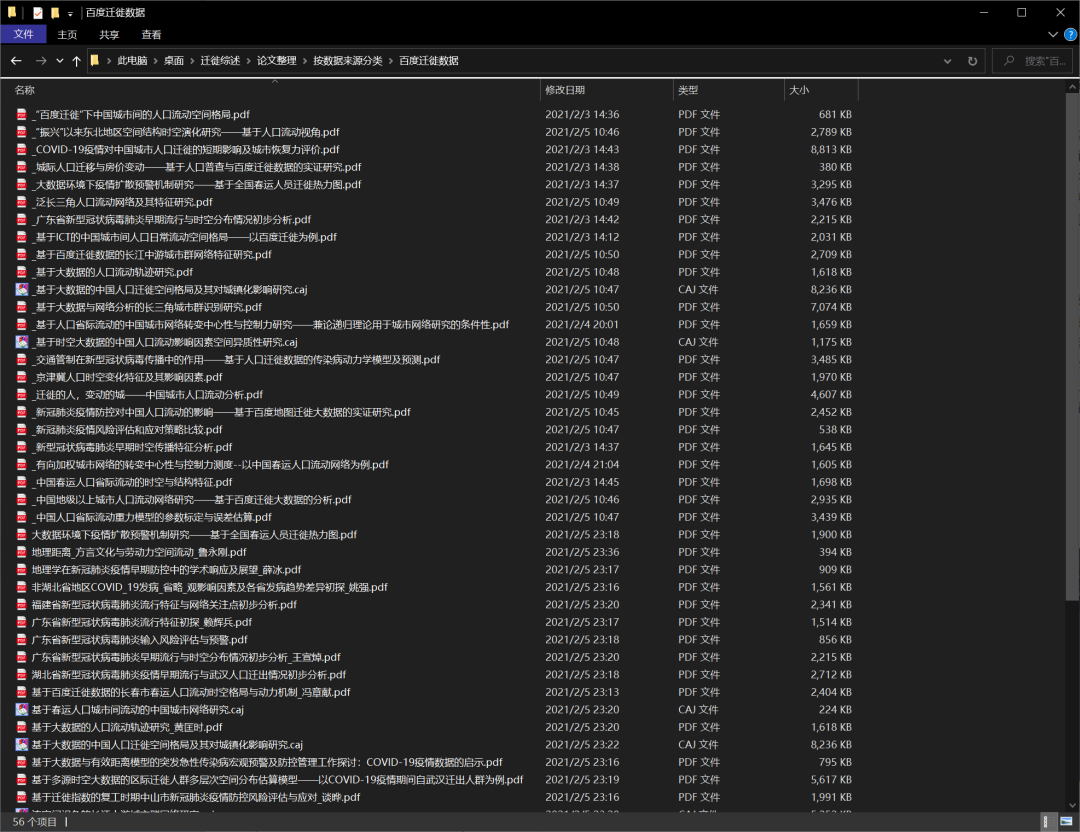Click the 百度迁徙数据 breadcrumb segment
The image size is (1080, 832).
tap(428, 61)
